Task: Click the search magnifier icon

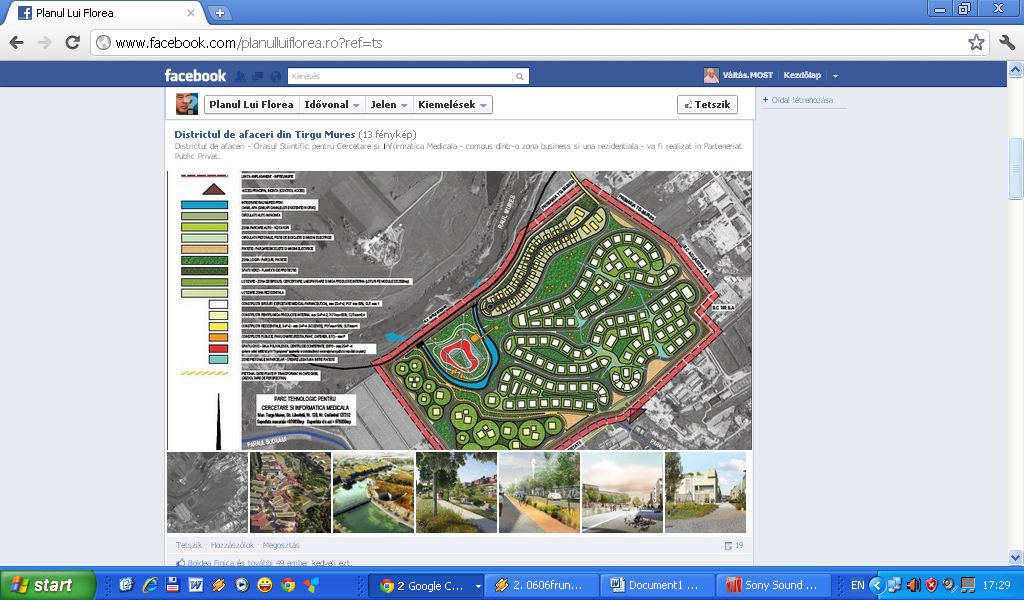Action: 519,76
